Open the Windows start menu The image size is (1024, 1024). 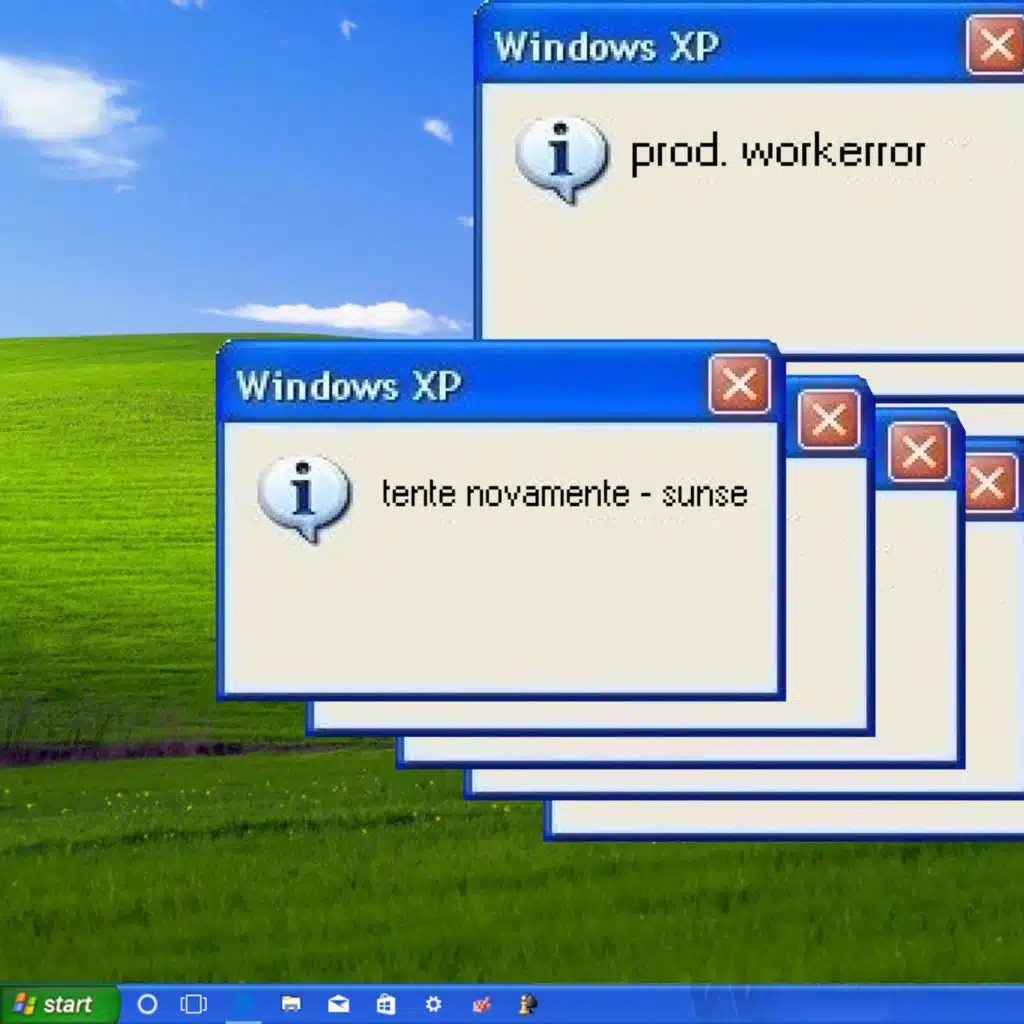pyautogui.click(x=59, y=1004)
